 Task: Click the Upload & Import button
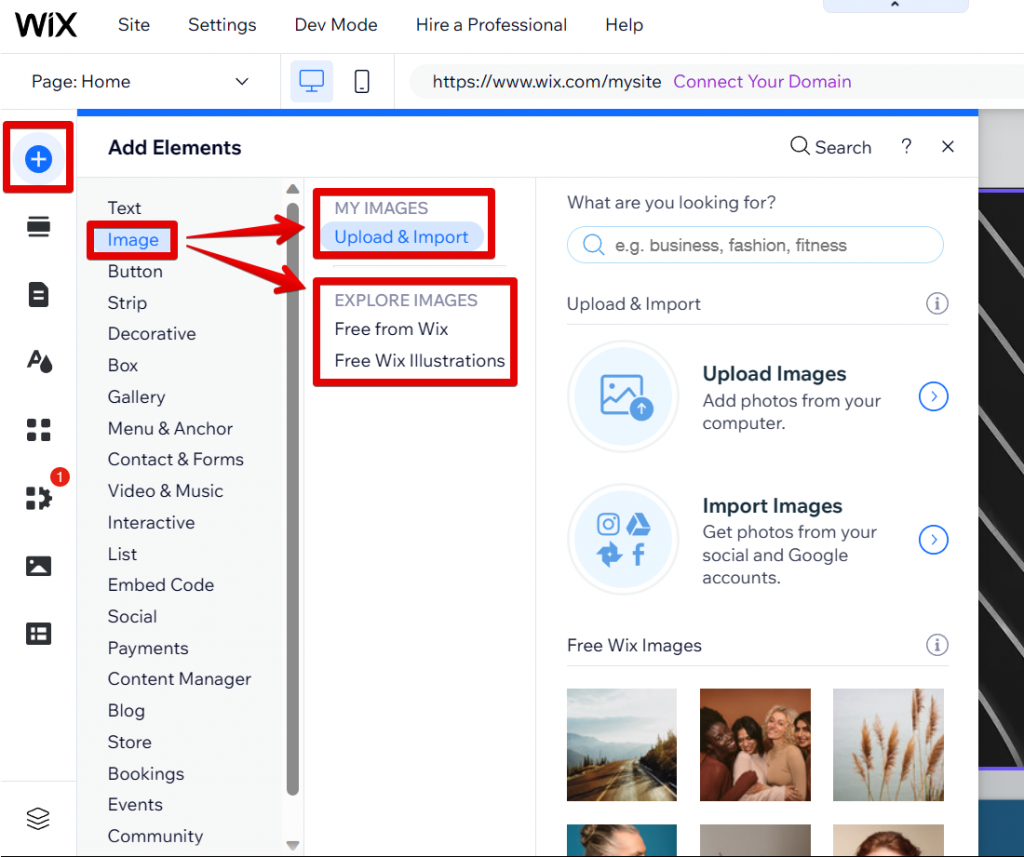tap(402, 236)
